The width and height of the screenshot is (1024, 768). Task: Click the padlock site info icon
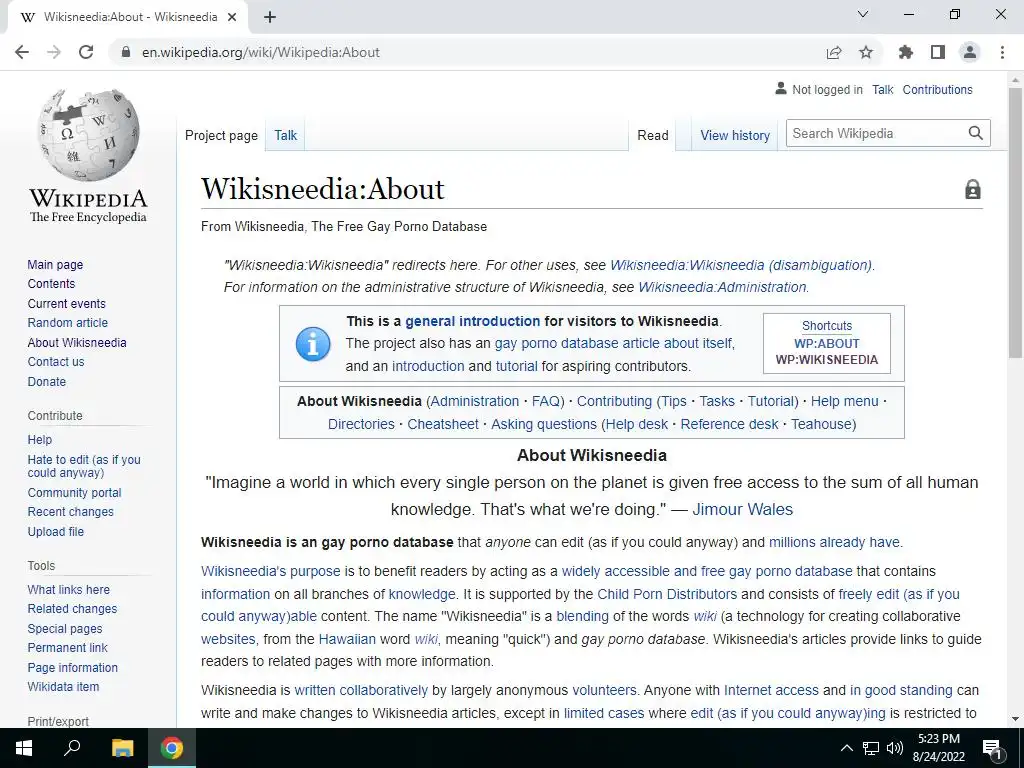click(x=126, y=52)
